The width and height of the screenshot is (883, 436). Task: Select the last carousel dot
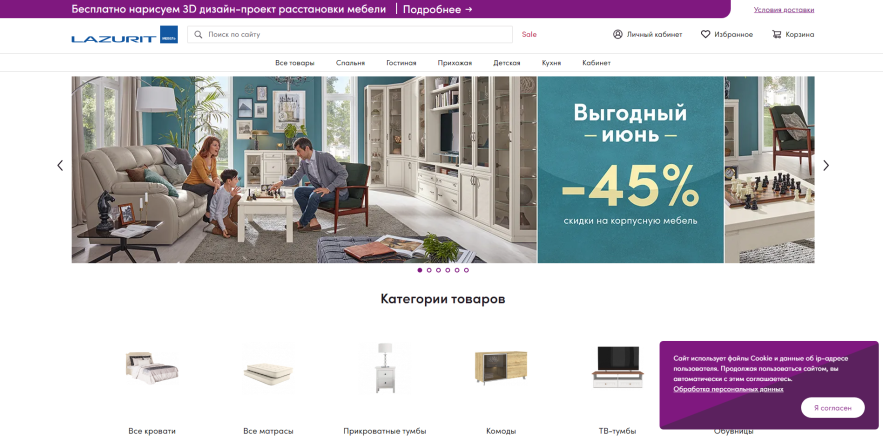pos(466,270)
